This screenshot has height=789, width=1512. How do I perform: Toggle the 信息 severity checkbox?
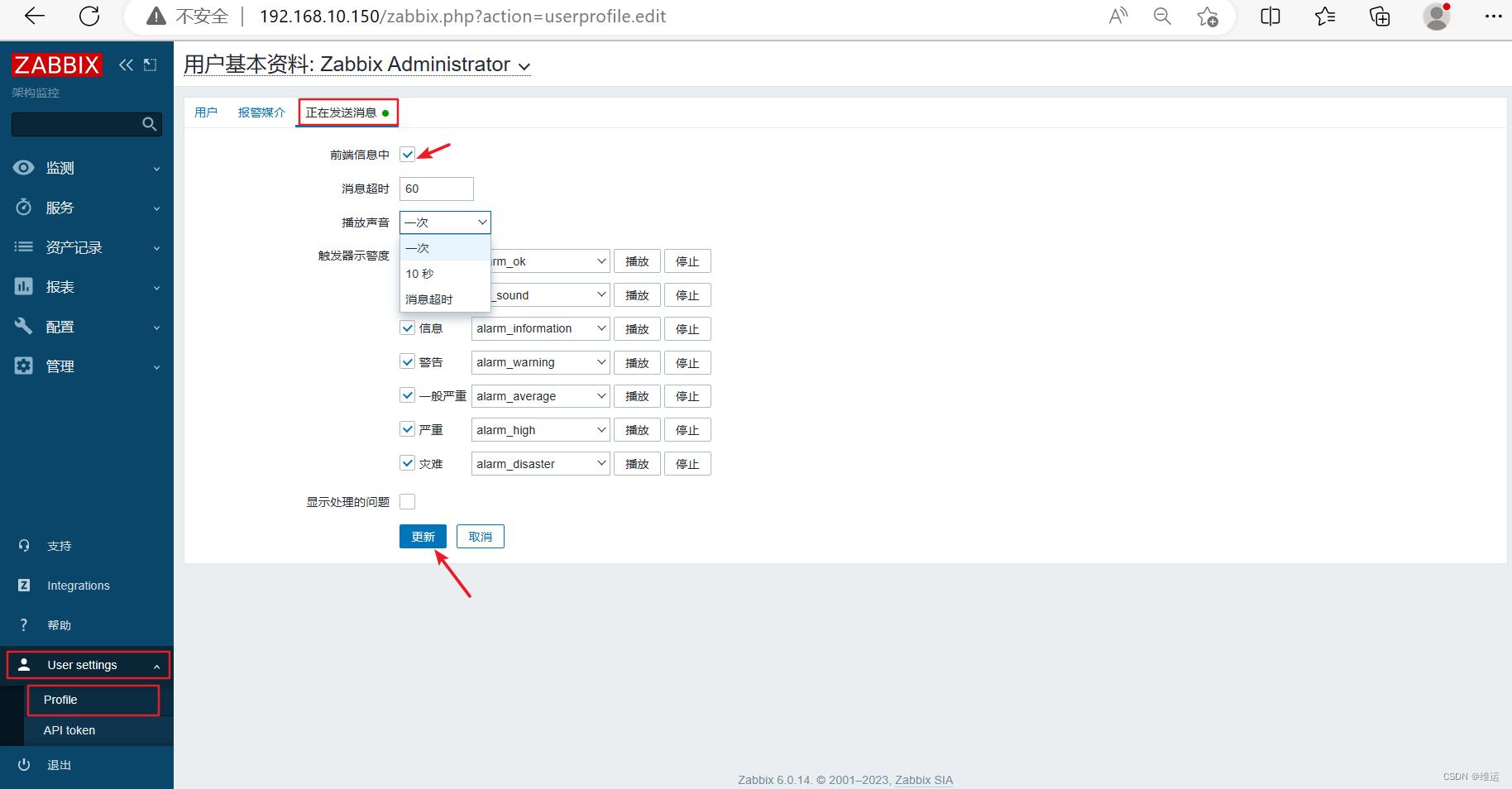click(407, 328)
